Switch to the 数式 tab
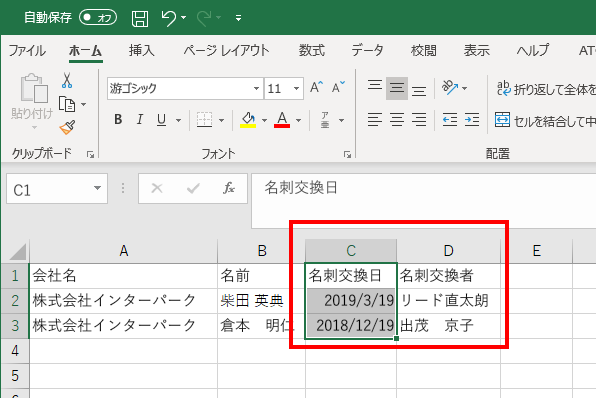This screenshot has height=398, width=596. 311,50
